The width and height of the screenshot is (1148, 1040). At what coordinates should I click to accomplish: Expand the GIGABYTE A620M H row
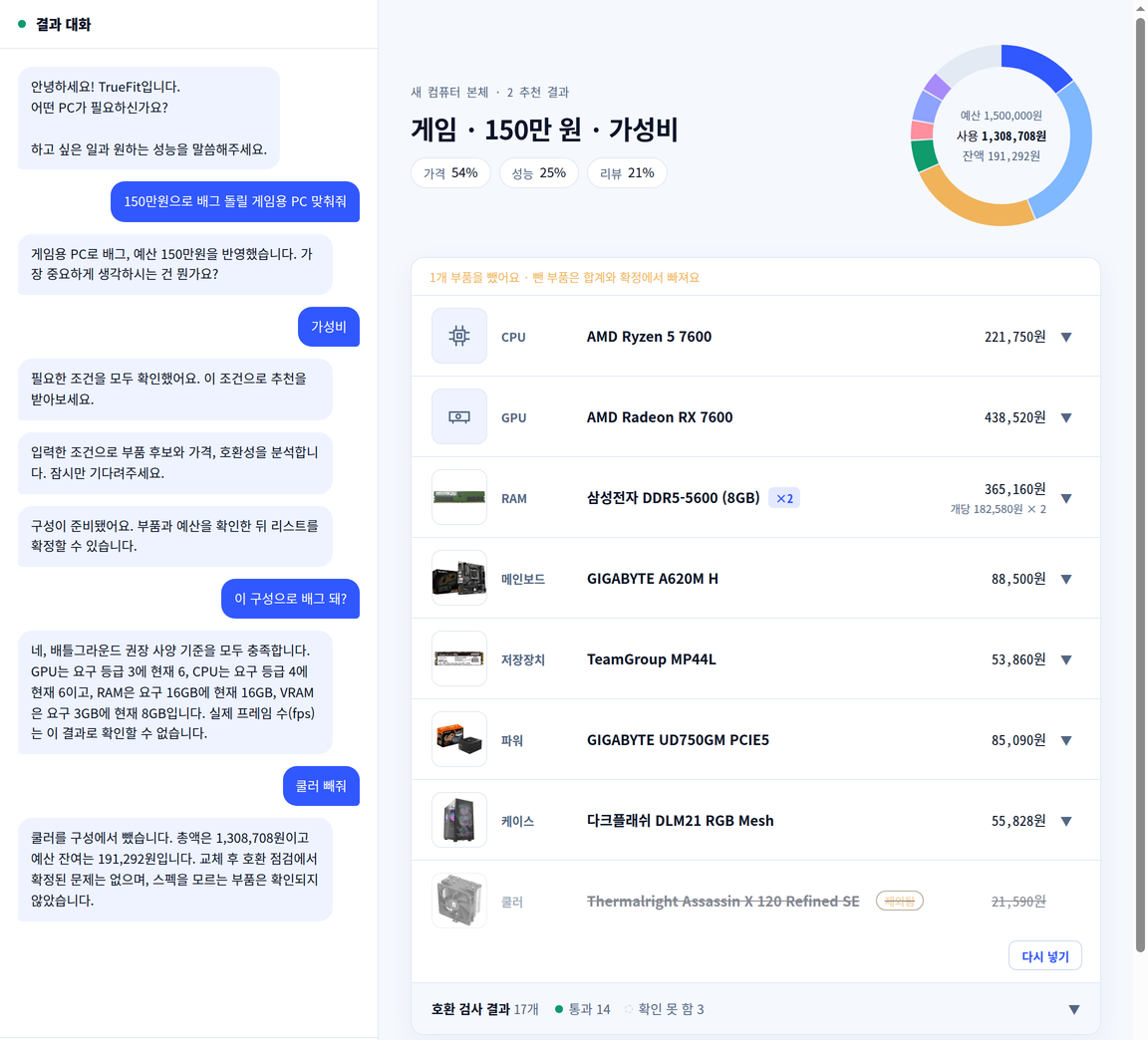[x=1066, y=579]
